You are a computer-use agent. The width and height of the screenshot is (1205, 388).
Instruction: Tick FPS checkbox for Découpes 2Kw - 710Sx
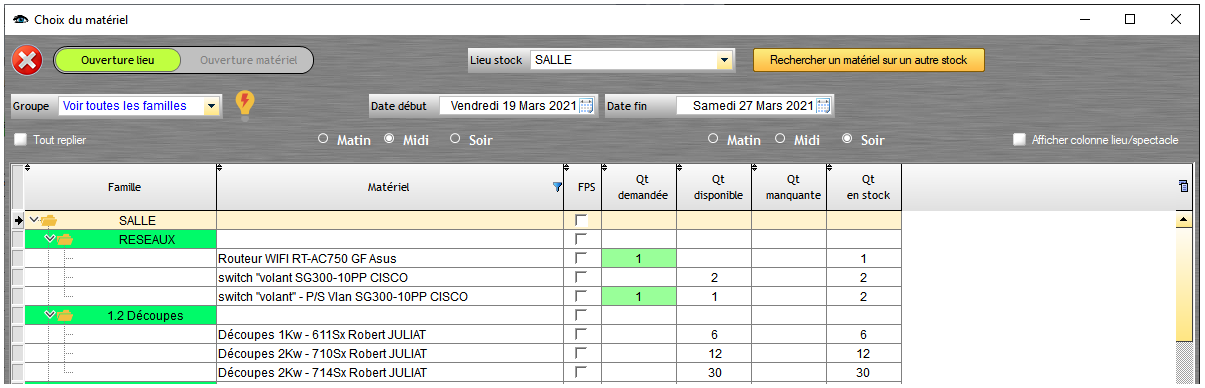tap(582, 354)
